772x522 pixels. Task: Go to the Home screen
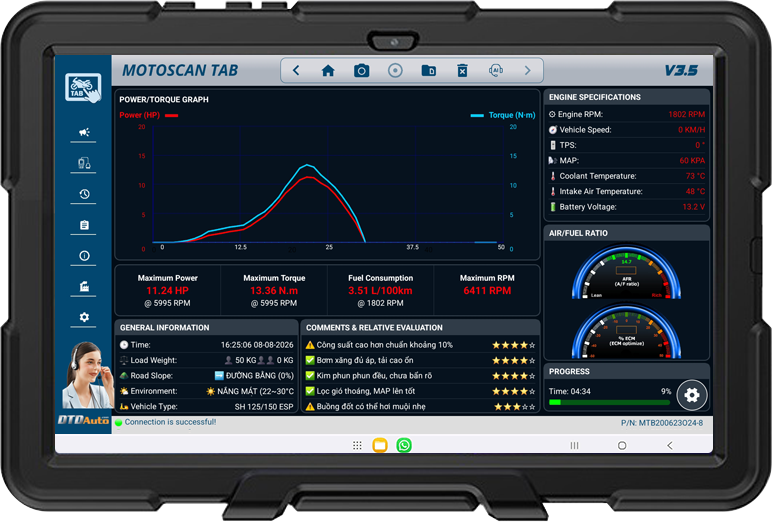click(x=328, y=70)
